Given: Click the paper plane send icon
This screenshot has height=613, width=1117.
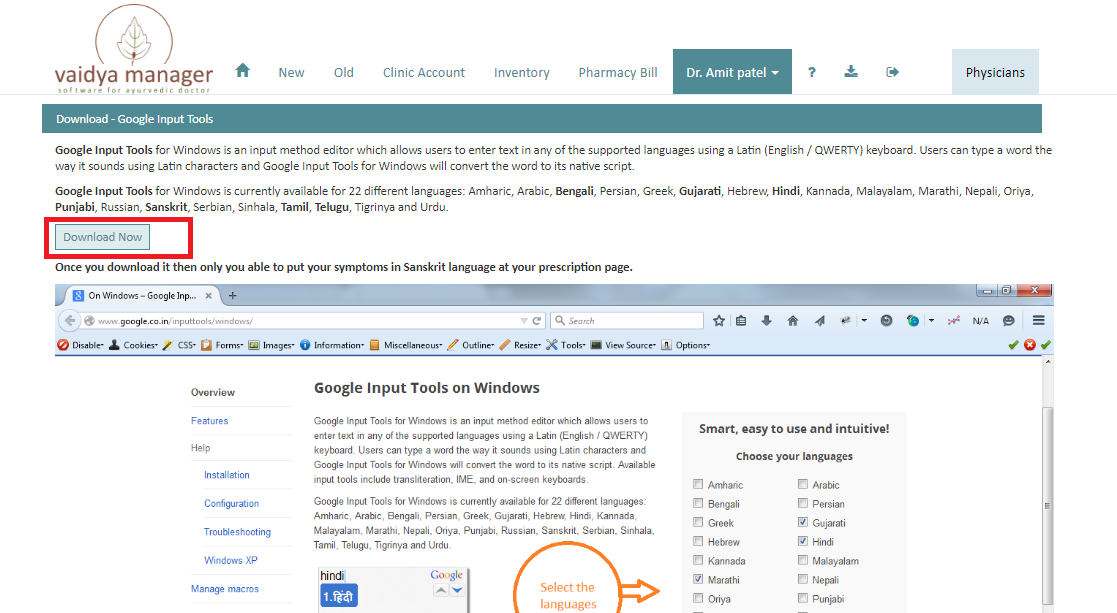Looking at the screenshot, I should pyautogui.click(x=819, y=321).
